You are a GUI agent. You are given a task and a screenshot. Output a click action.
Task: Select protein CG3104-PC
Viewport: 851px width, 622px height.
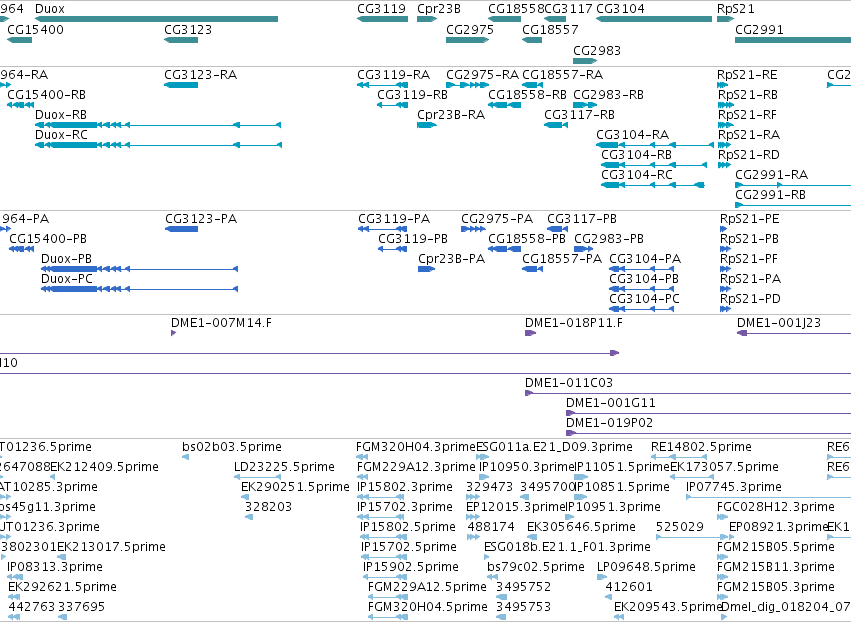(x=644, y=299)
